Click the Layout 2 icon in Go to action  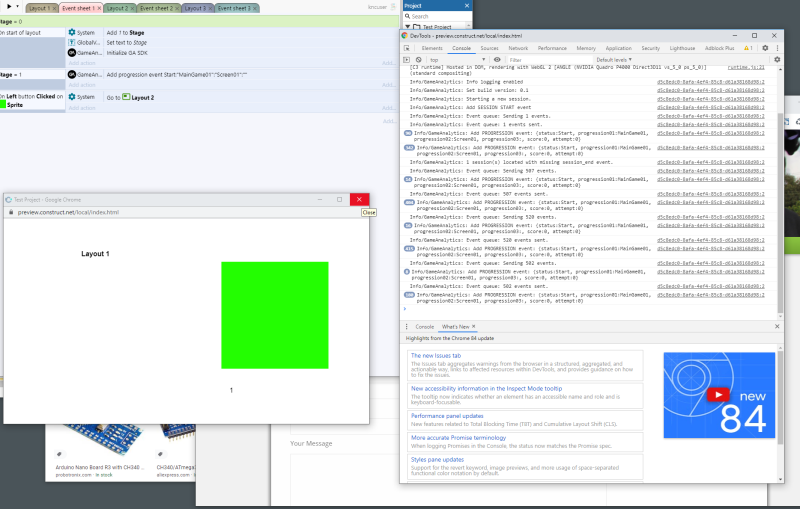click(x=126, y=96)
